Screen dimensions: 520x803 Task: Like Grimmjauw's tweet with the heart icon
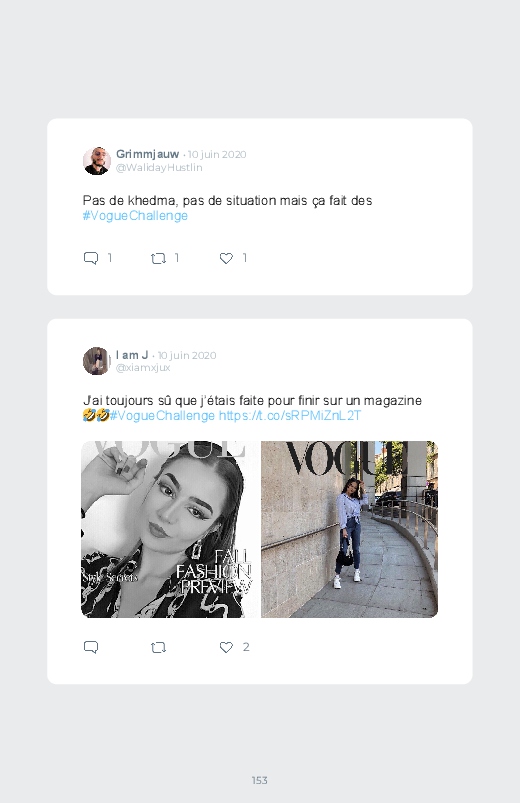coord(226,259)
